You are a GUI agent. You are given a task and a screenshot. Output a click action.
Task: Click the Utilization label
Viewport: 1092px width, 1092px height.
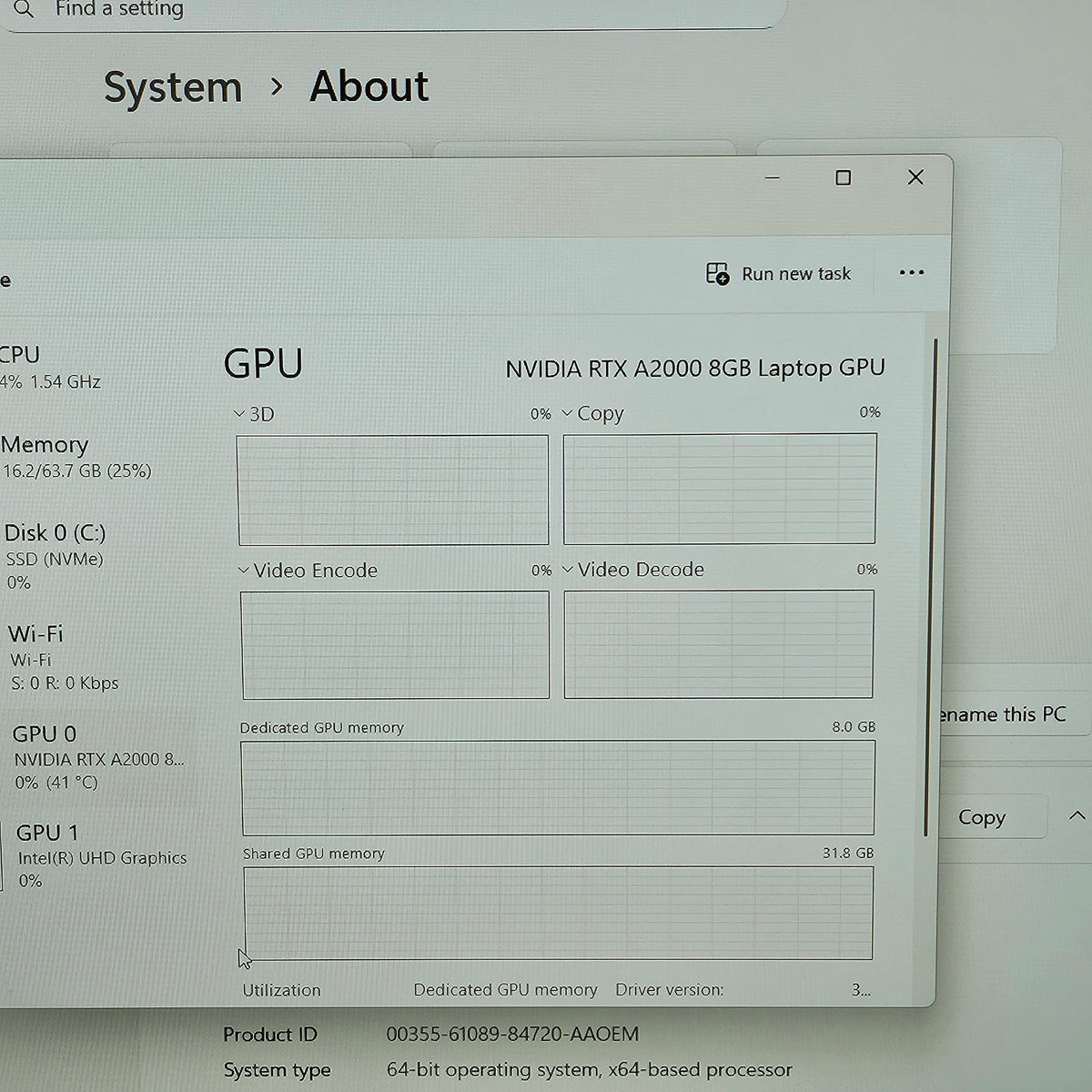281,990
